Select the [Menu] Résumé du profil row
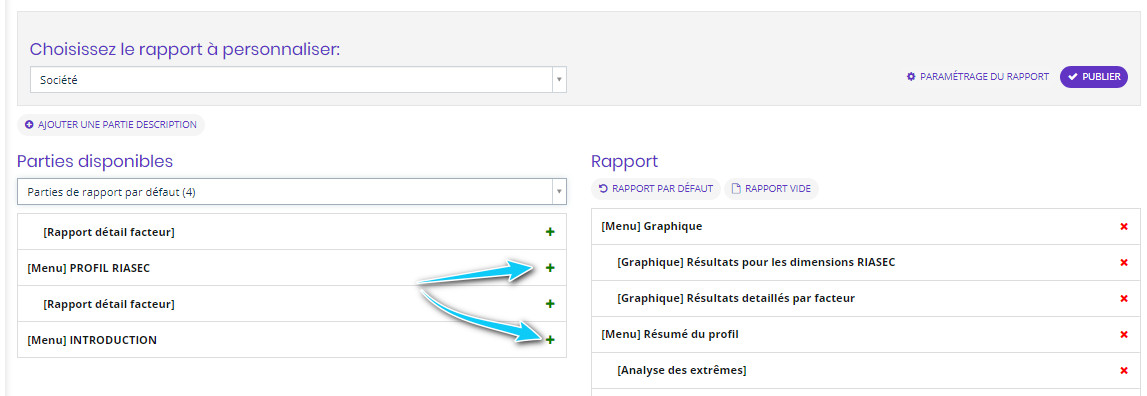 pyautogui.click(x=865, y=335)
